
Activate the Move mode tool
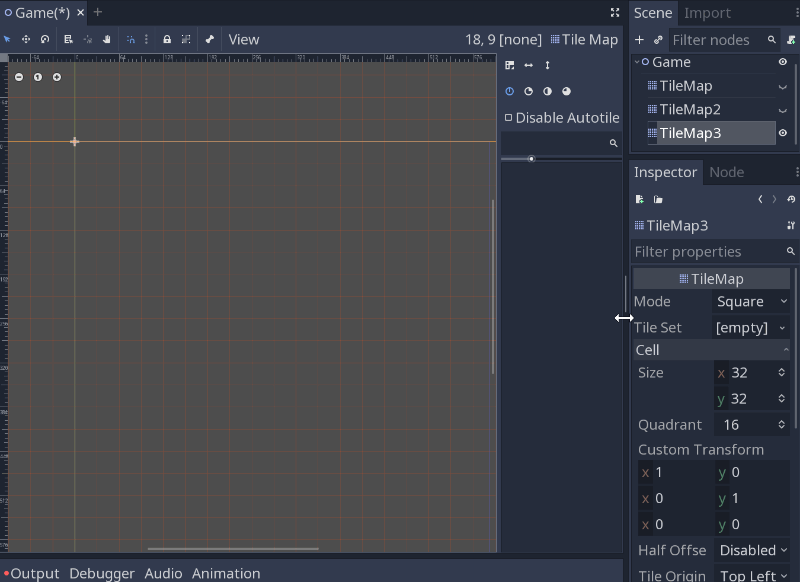[x=25, y=40]
